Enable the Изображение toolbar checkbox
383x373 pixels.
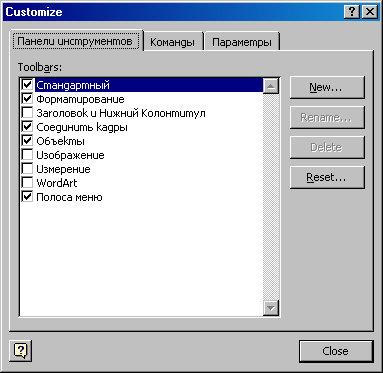pos(27,155)
